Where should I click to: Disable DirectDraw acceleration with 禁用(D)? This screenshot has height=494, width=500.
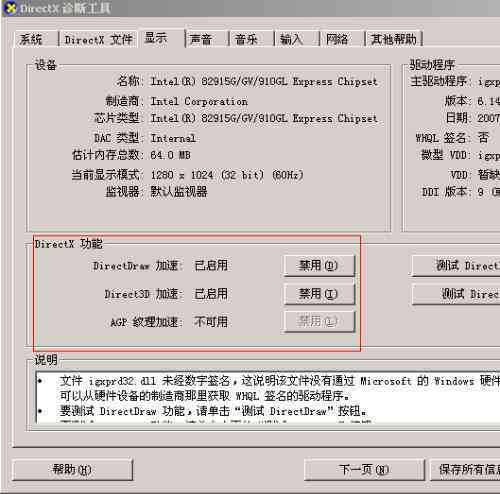pyautogui.click(x=319, y=266)
